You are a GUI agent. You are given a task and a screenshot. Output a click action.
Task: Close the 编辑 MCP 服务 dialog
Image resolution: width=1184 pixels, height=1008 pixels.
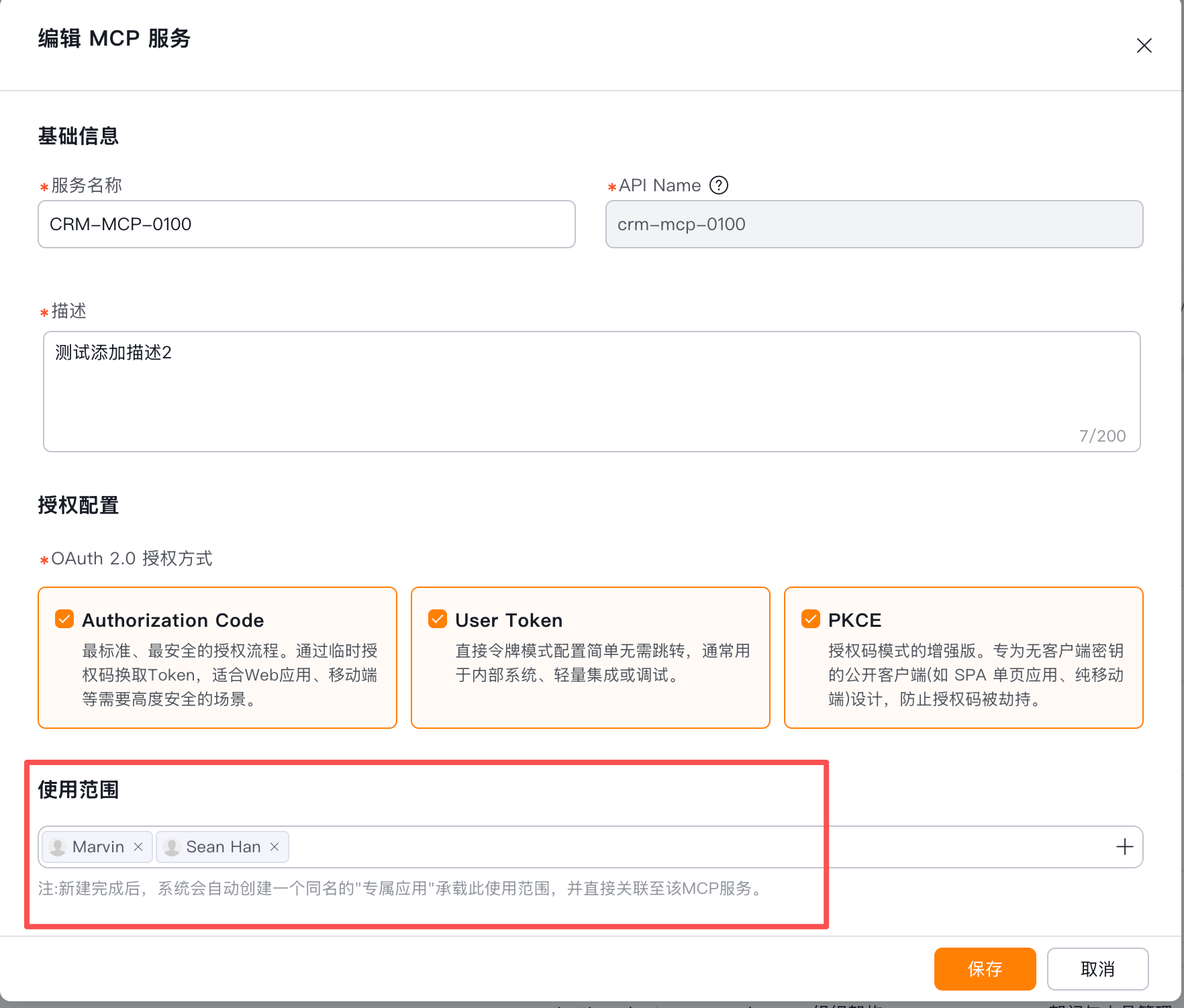(x=1144, y=46)
